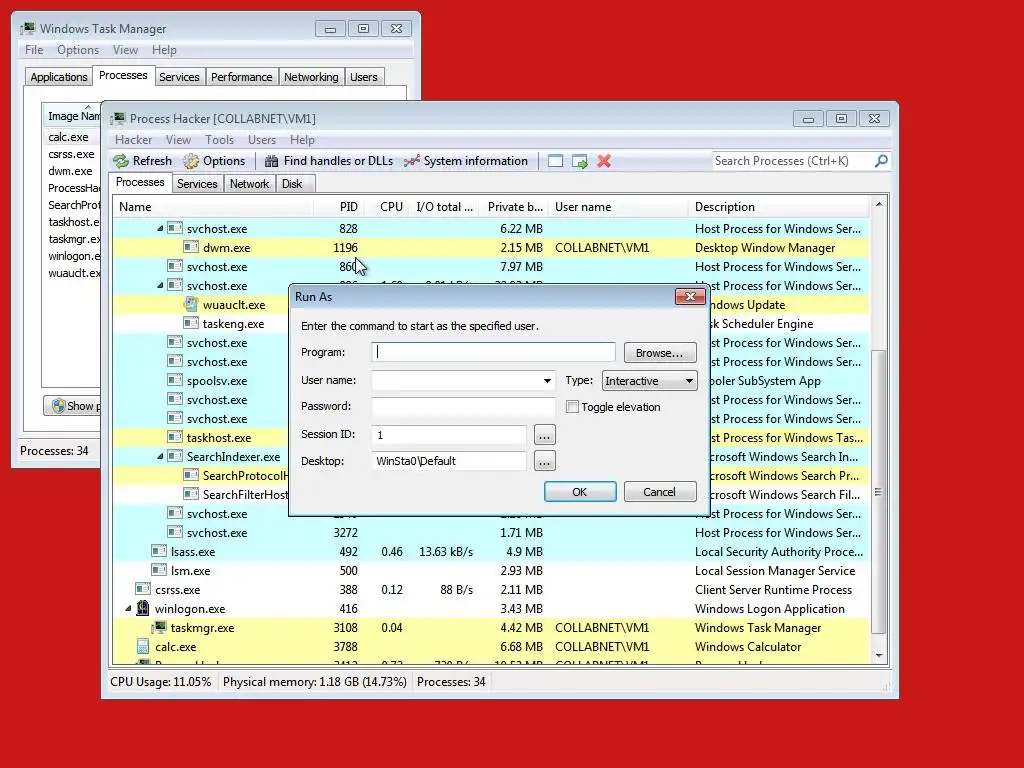Click Task Manager Applications tab
The image size is (1024, 768).
click(x=59, y=77)
